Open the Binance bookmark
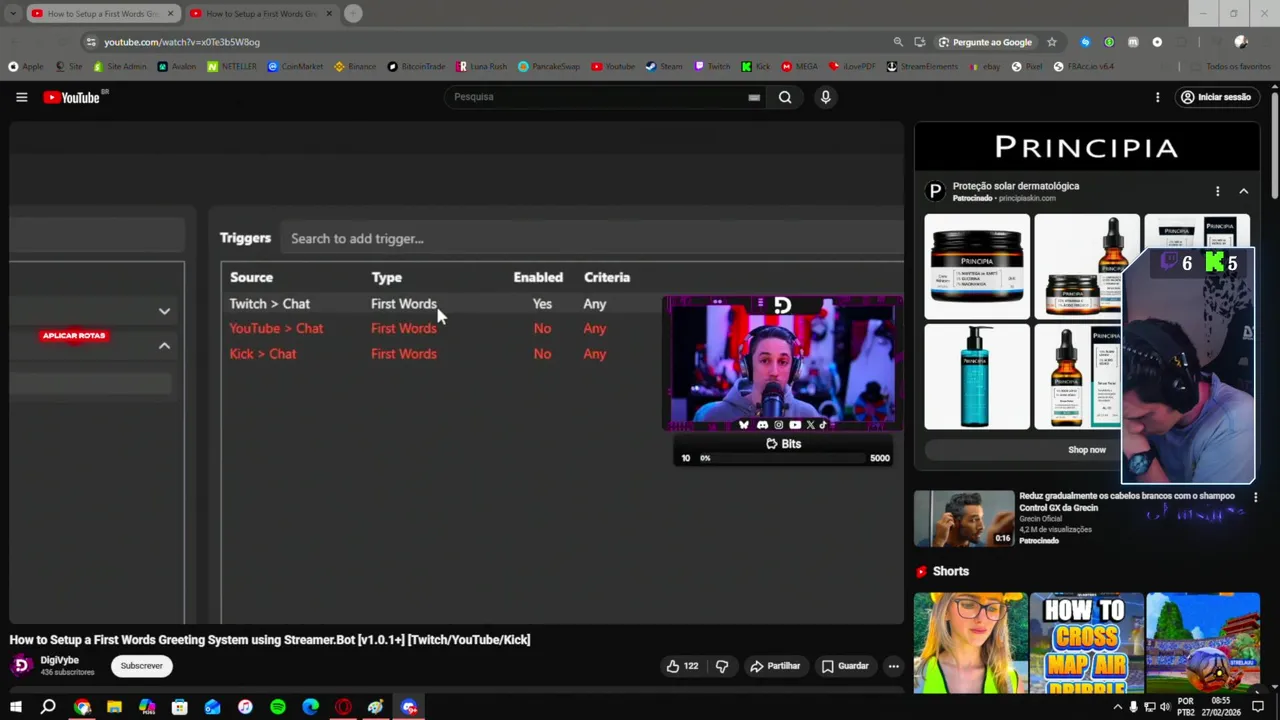 coord(355,67)
